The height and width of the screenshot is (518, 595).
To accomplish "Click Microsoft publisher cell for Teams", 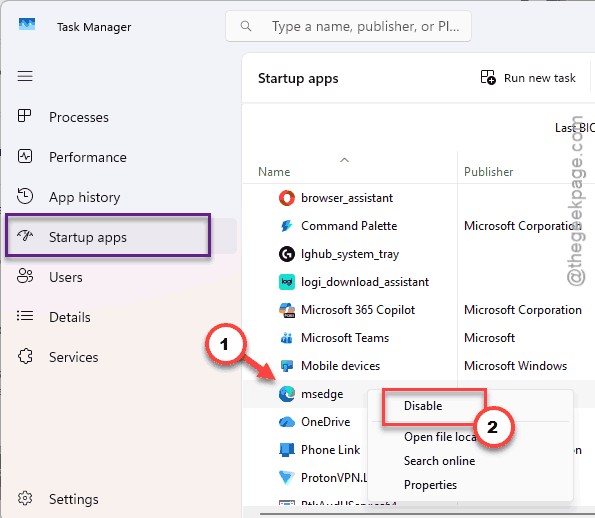I will [489, 338].
